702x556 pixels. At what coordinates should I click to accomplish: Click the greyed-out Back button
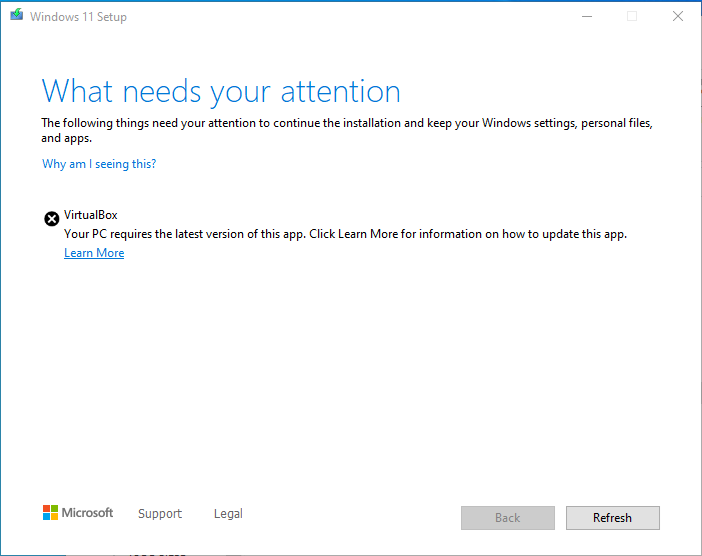508,518
